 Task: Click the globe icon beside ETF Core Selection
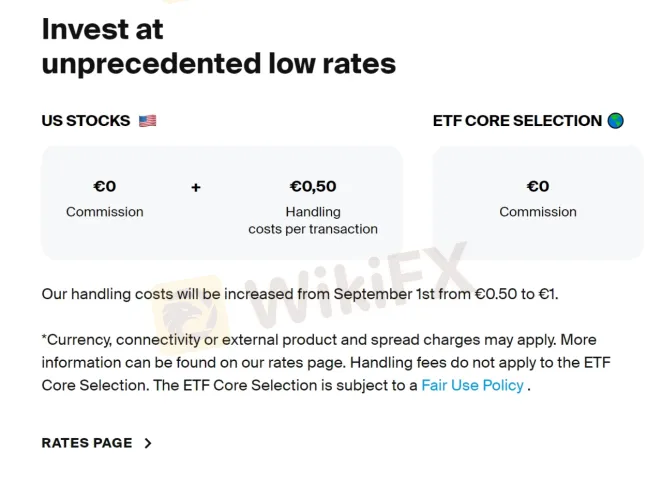(615, 121)
